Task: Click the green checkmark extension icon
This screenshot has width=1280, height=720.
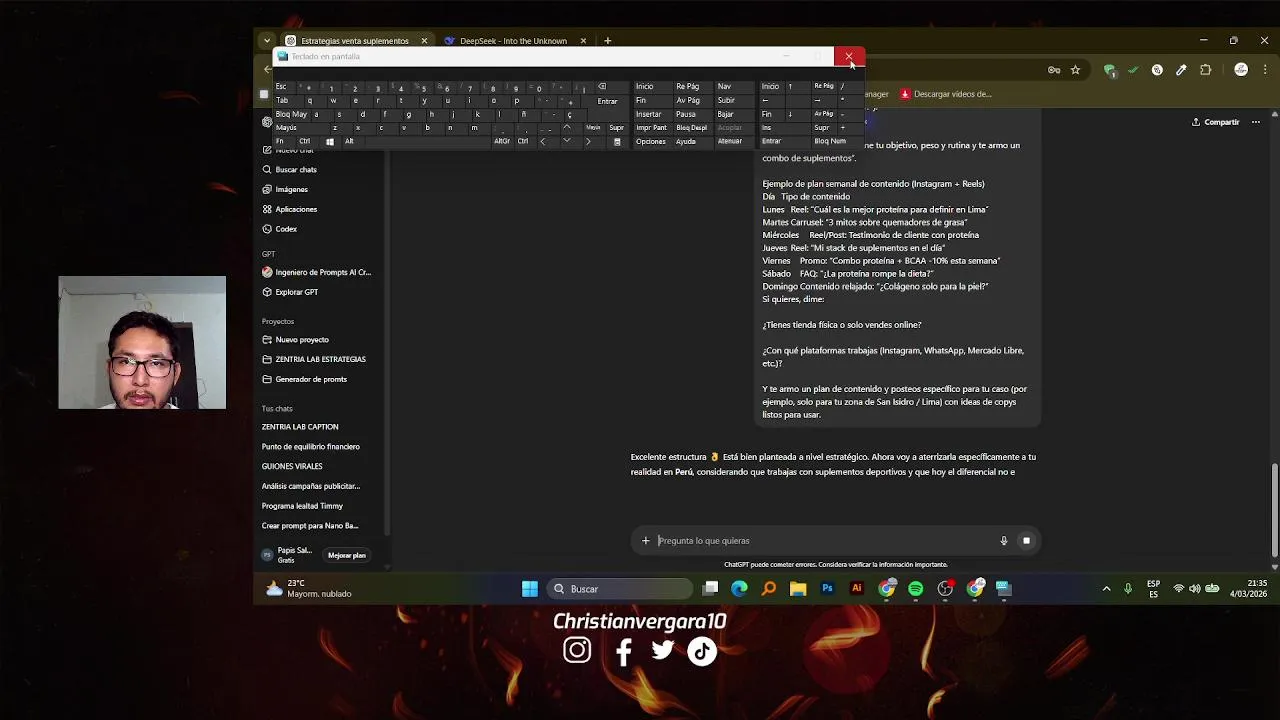Action: coord(1132,70)
